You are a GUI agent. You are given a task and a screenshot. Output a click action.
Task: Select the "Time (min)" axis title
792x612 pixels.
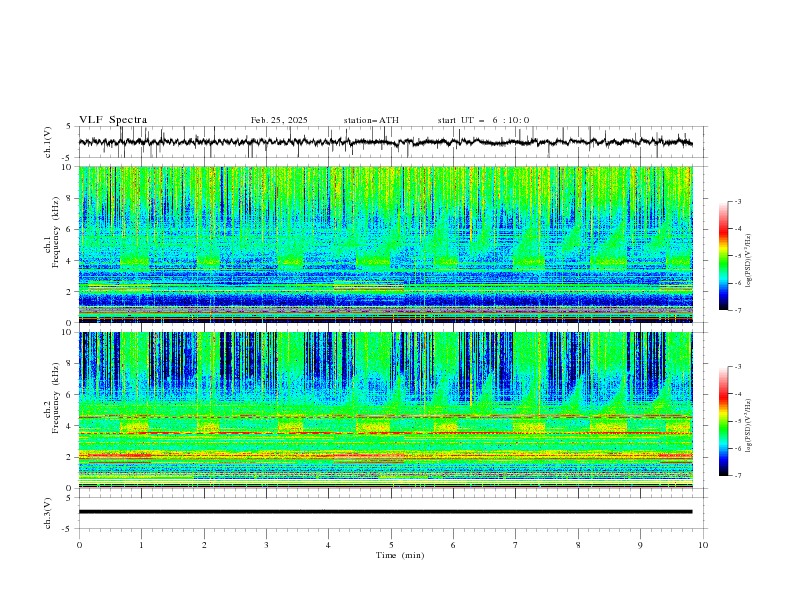pyautogui.click(x=400, y=555)
